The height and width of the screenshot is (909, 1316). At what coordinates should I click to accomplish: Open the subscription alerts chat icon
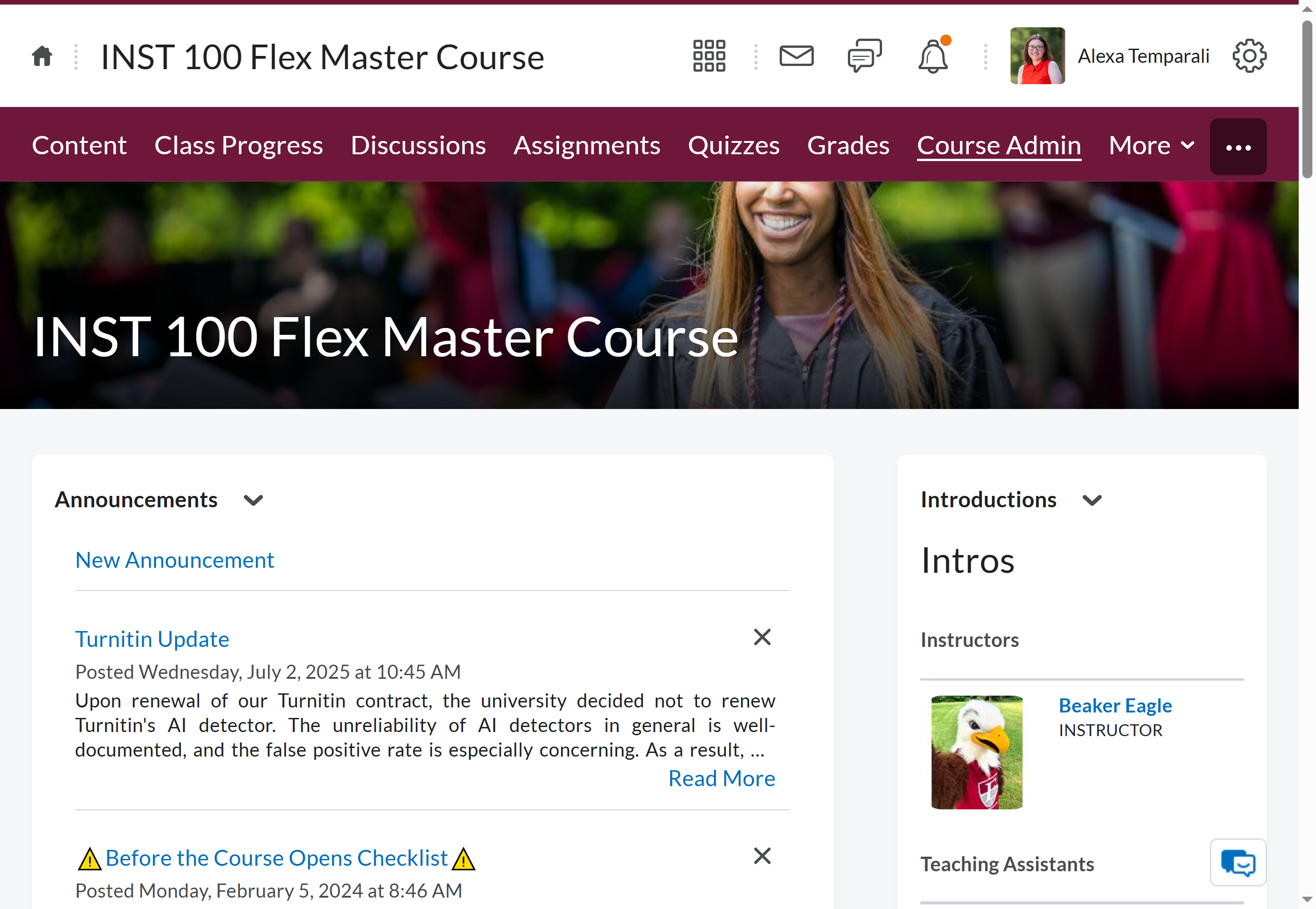(x=864, y=56)
